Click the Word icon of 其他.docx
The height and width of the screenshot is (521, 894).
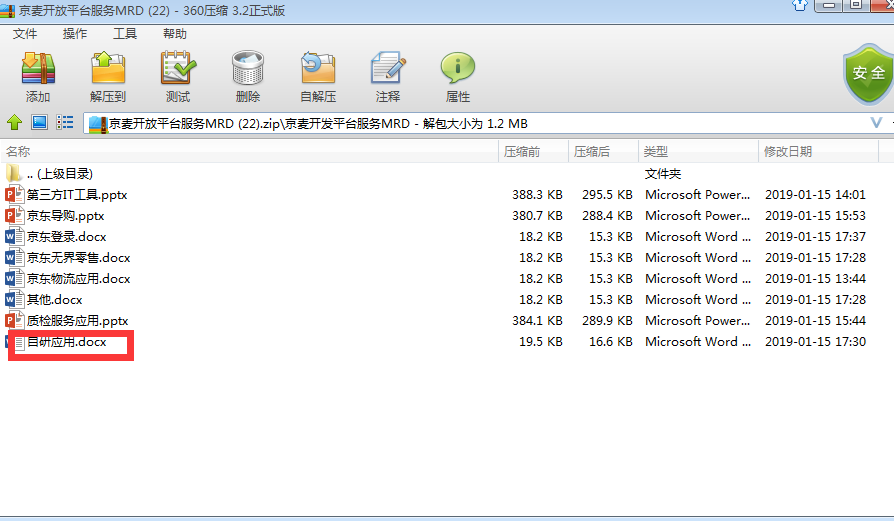[14, 299]
